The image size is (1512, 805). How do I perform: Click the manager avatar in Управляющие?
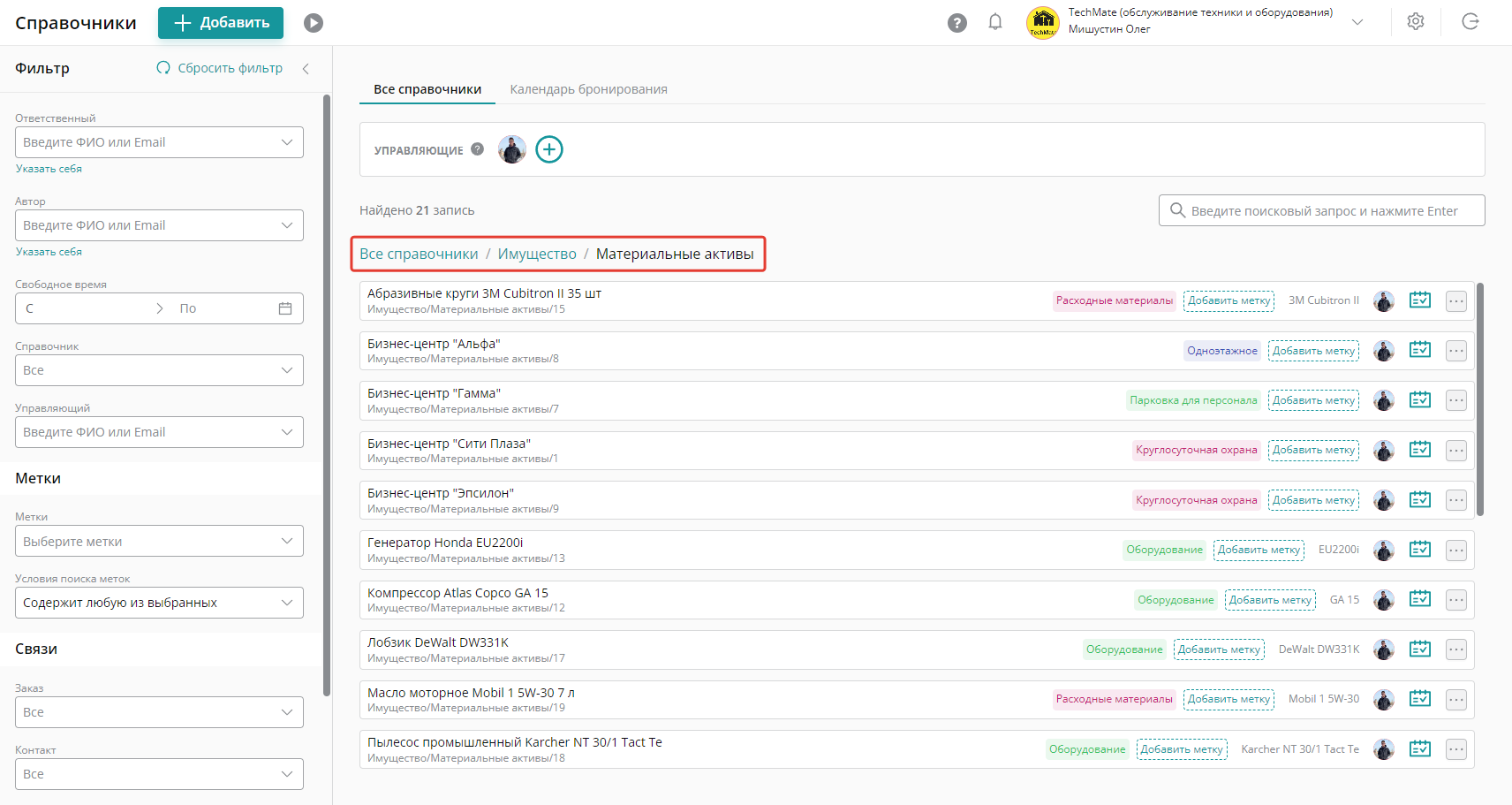512,149
